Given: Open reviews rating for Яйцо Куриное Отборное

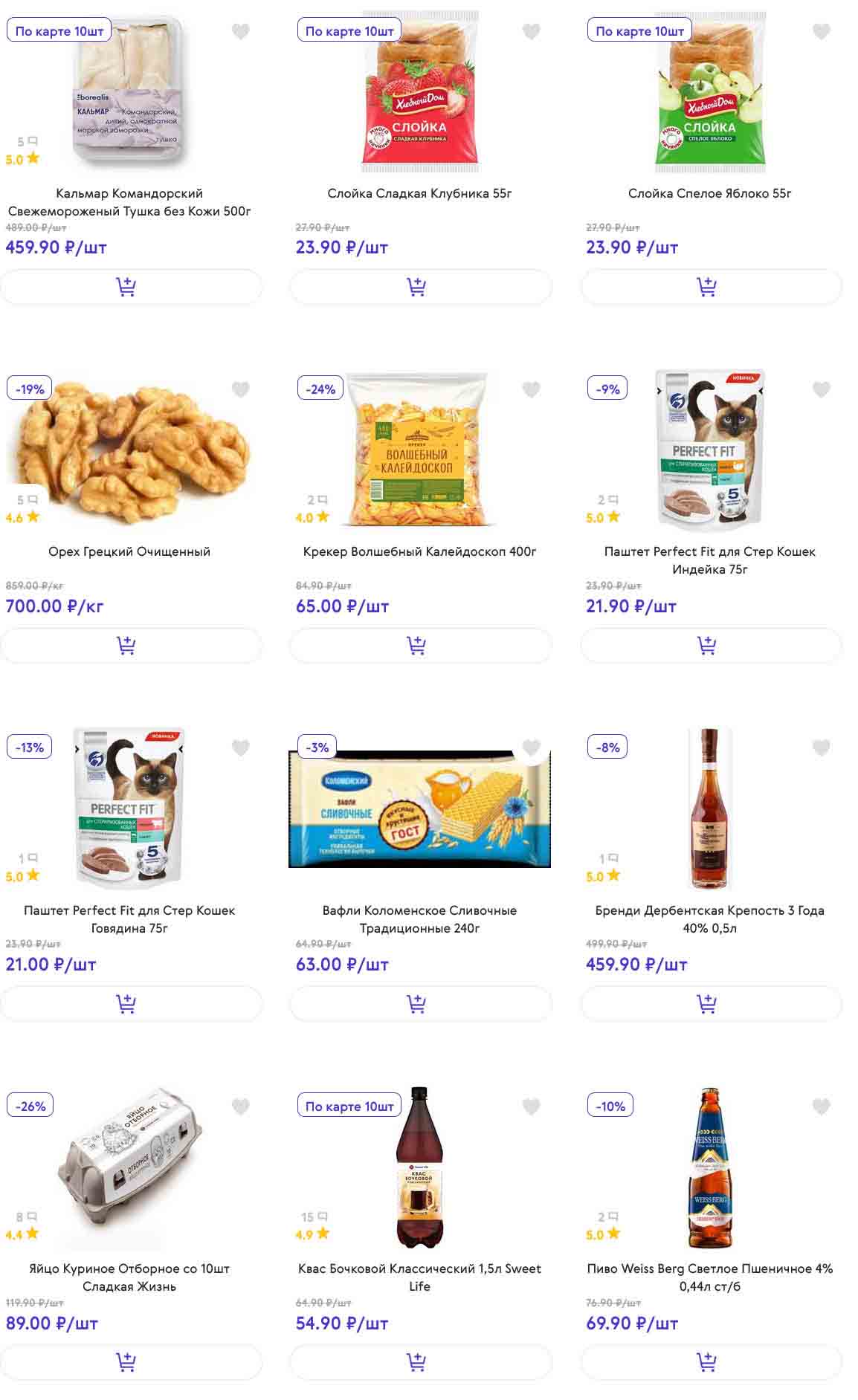Looking at the screenshot, I should click(22, 1226).
